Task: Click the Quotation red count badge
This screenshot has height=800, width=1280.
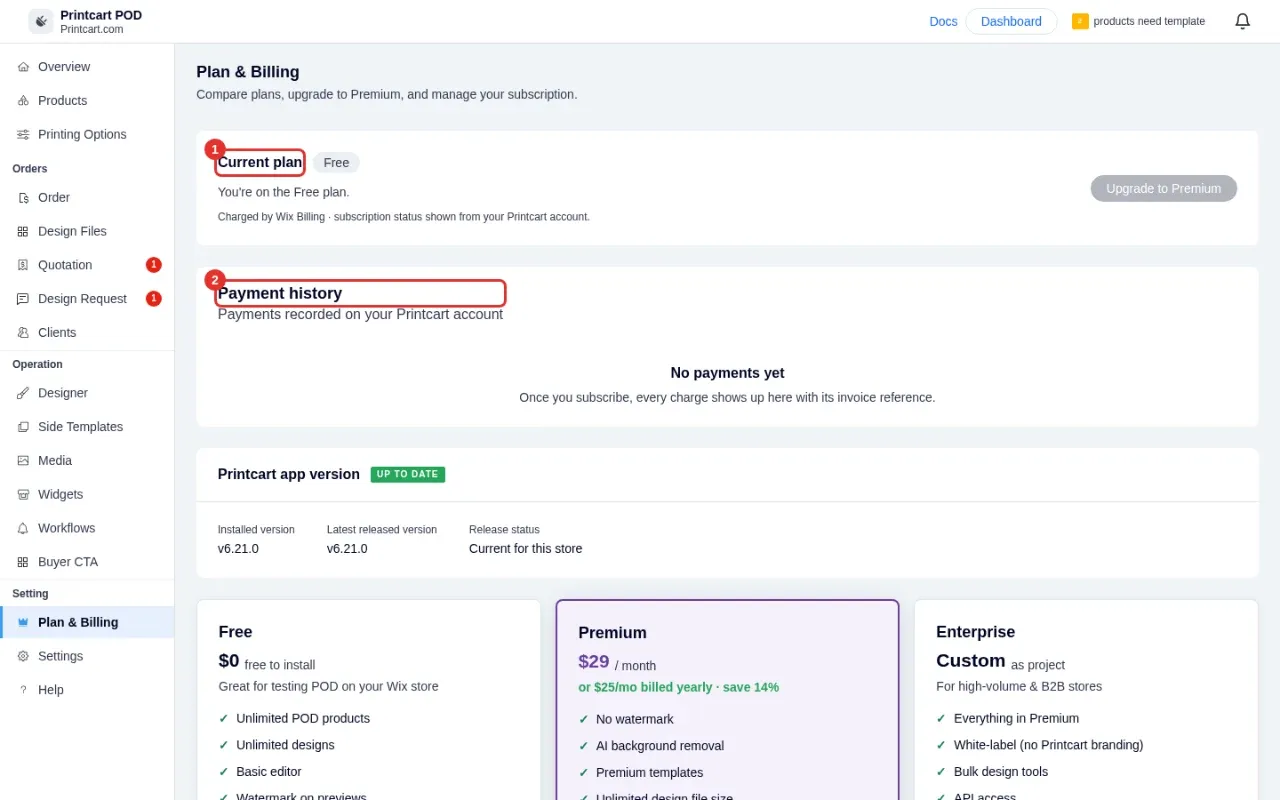Action: coord(154,265)
